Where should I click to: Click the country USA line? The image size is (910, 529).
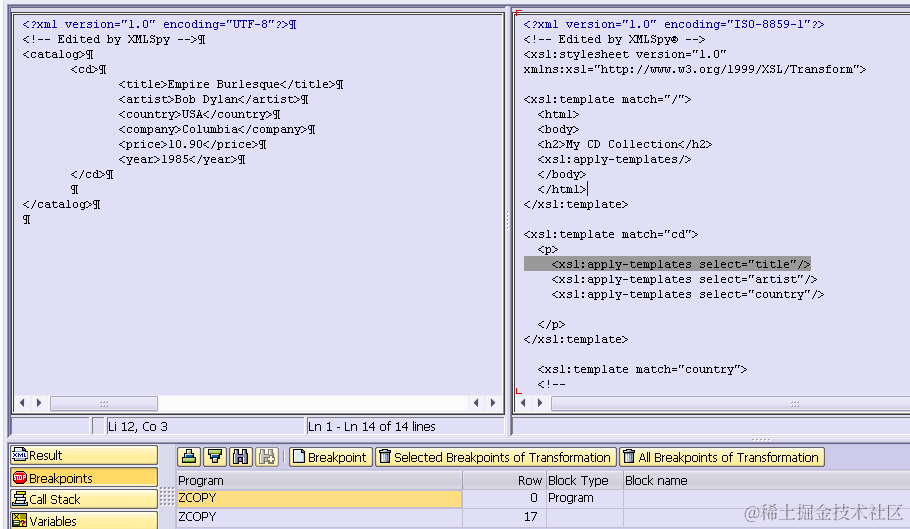click(x=199, y=114)
